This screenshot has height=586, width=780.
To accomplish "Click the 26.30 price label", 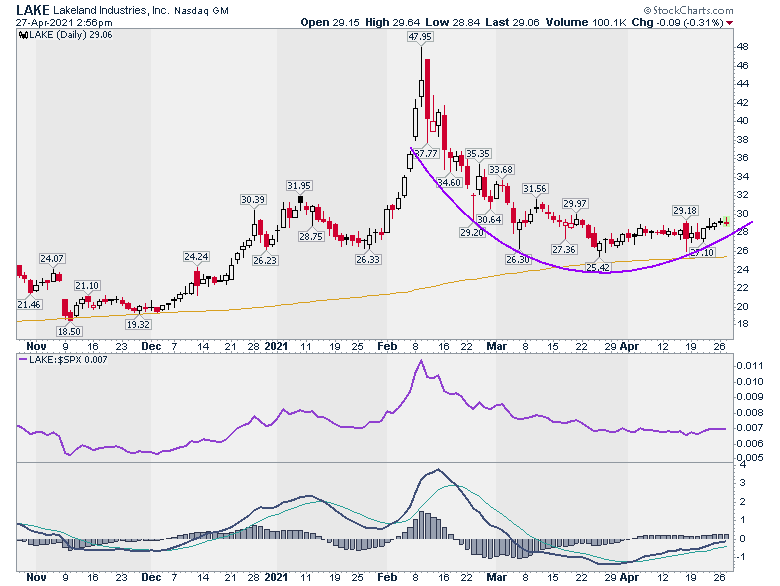I will click(x=518, y=259).
